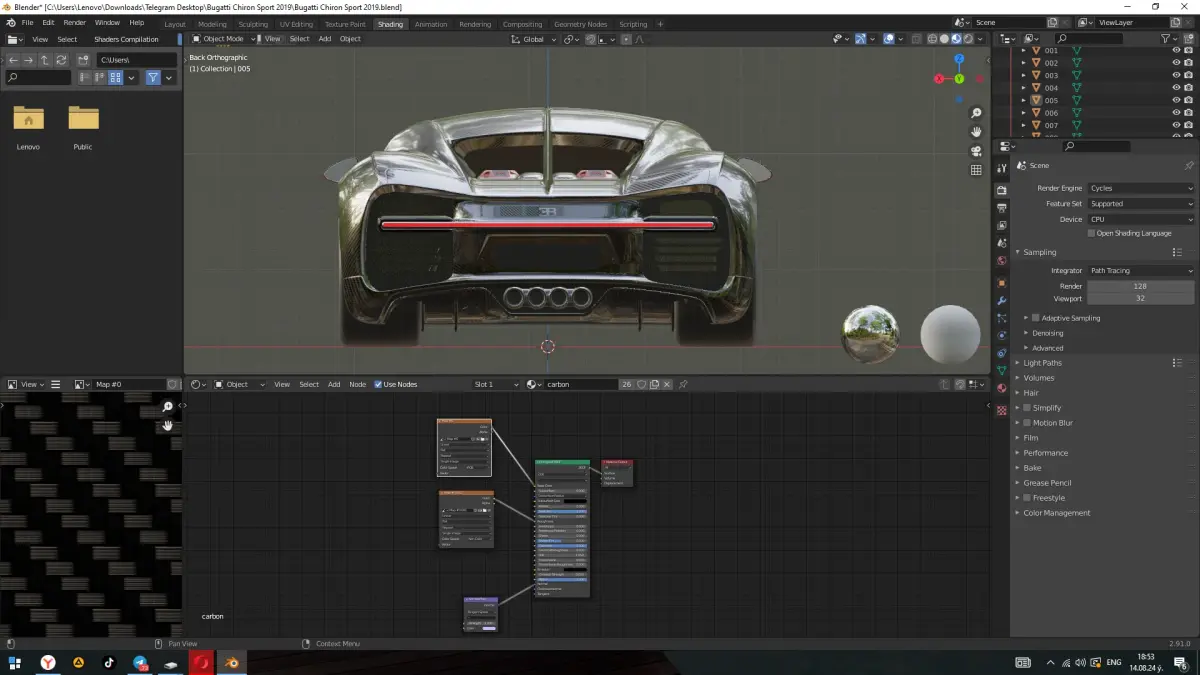1200x675 pixels.
Task: Select wireframe viewport shading
Action: pos(932,39)
